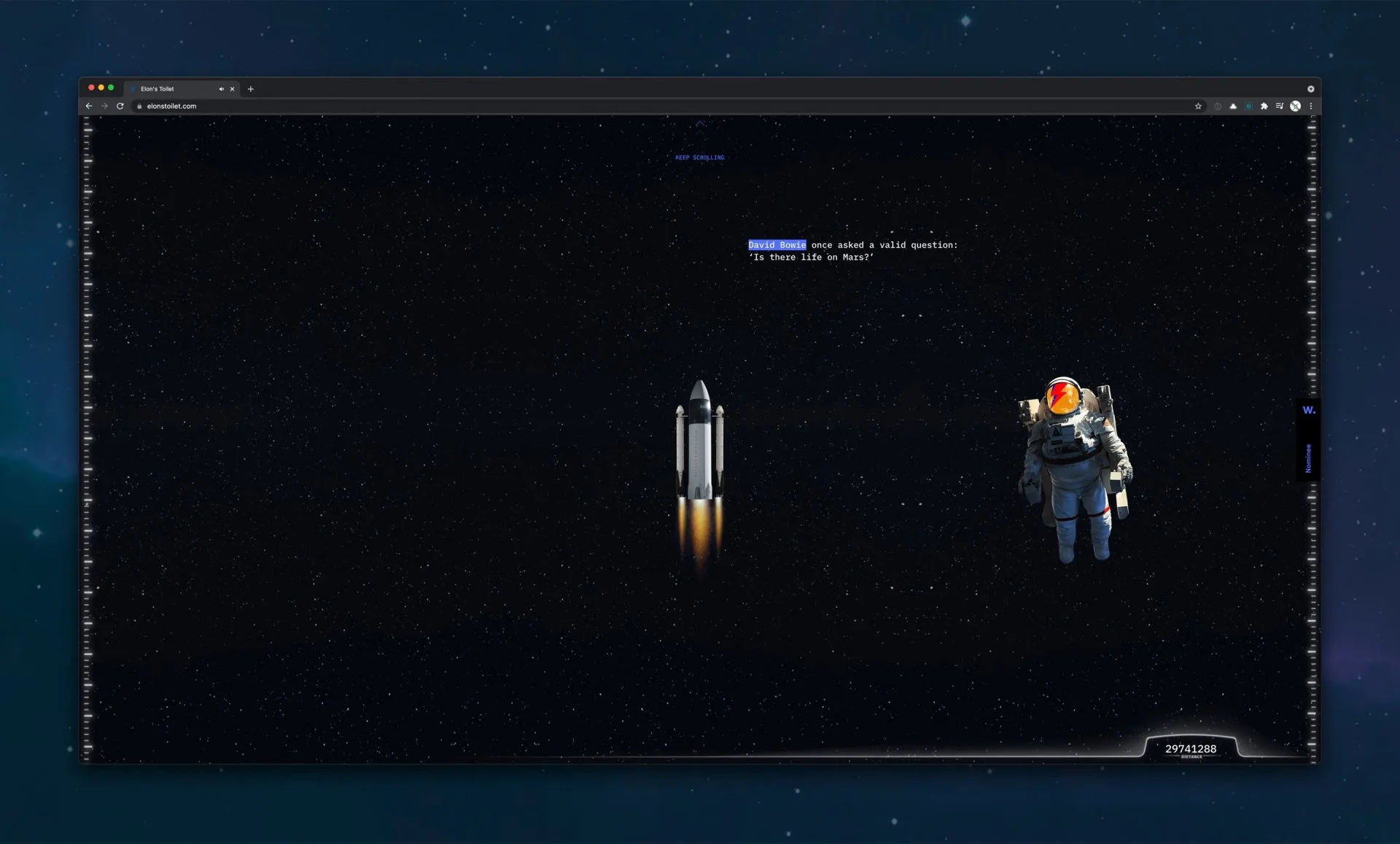Viewport: 1400px width, 844px height.
Task: Click the Bowie-faced astronaut
Action: click(x=1076, y=469)
